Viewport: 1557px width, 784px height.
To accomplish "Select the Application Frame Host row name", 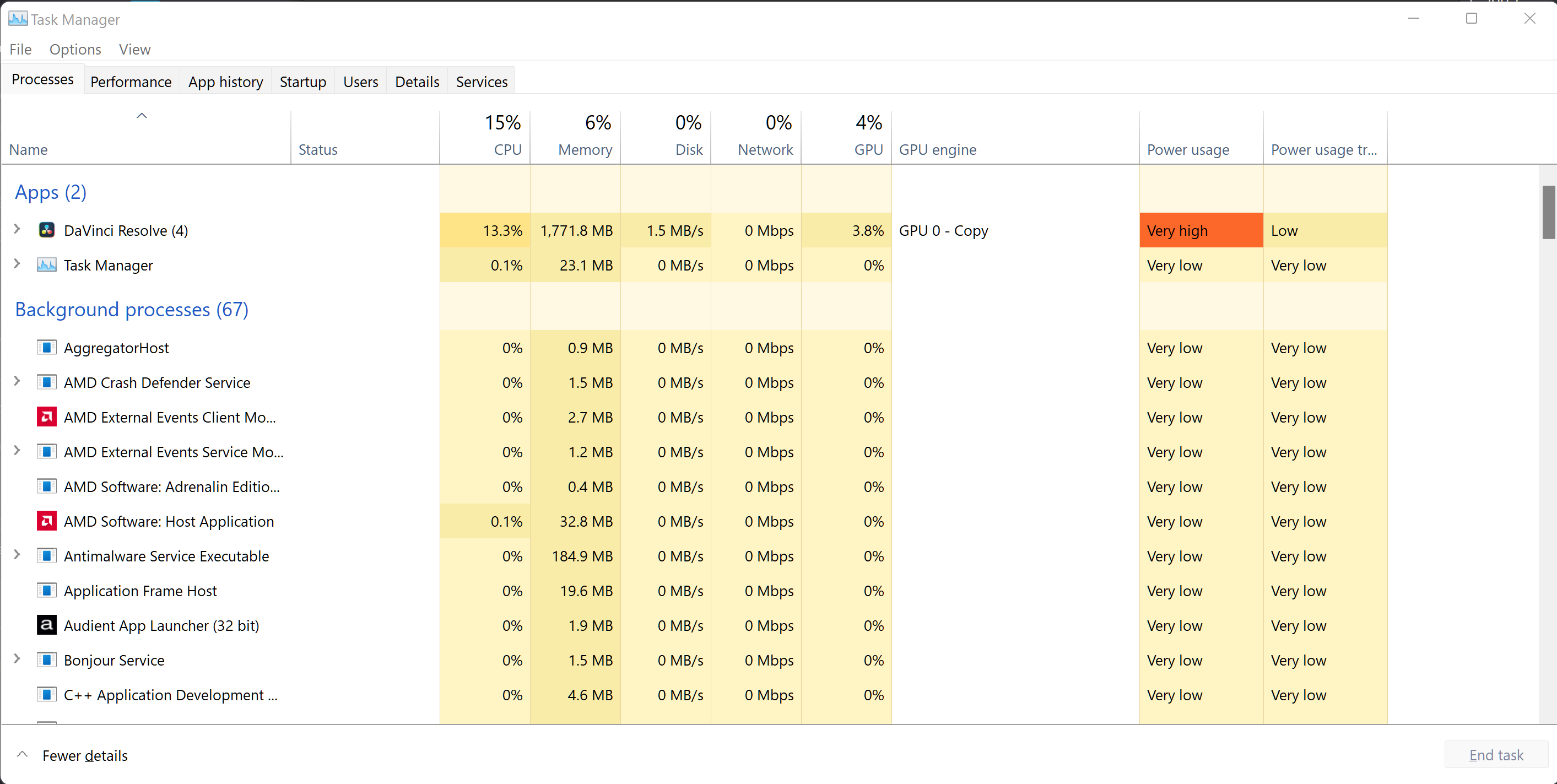I will click(140, 591).
